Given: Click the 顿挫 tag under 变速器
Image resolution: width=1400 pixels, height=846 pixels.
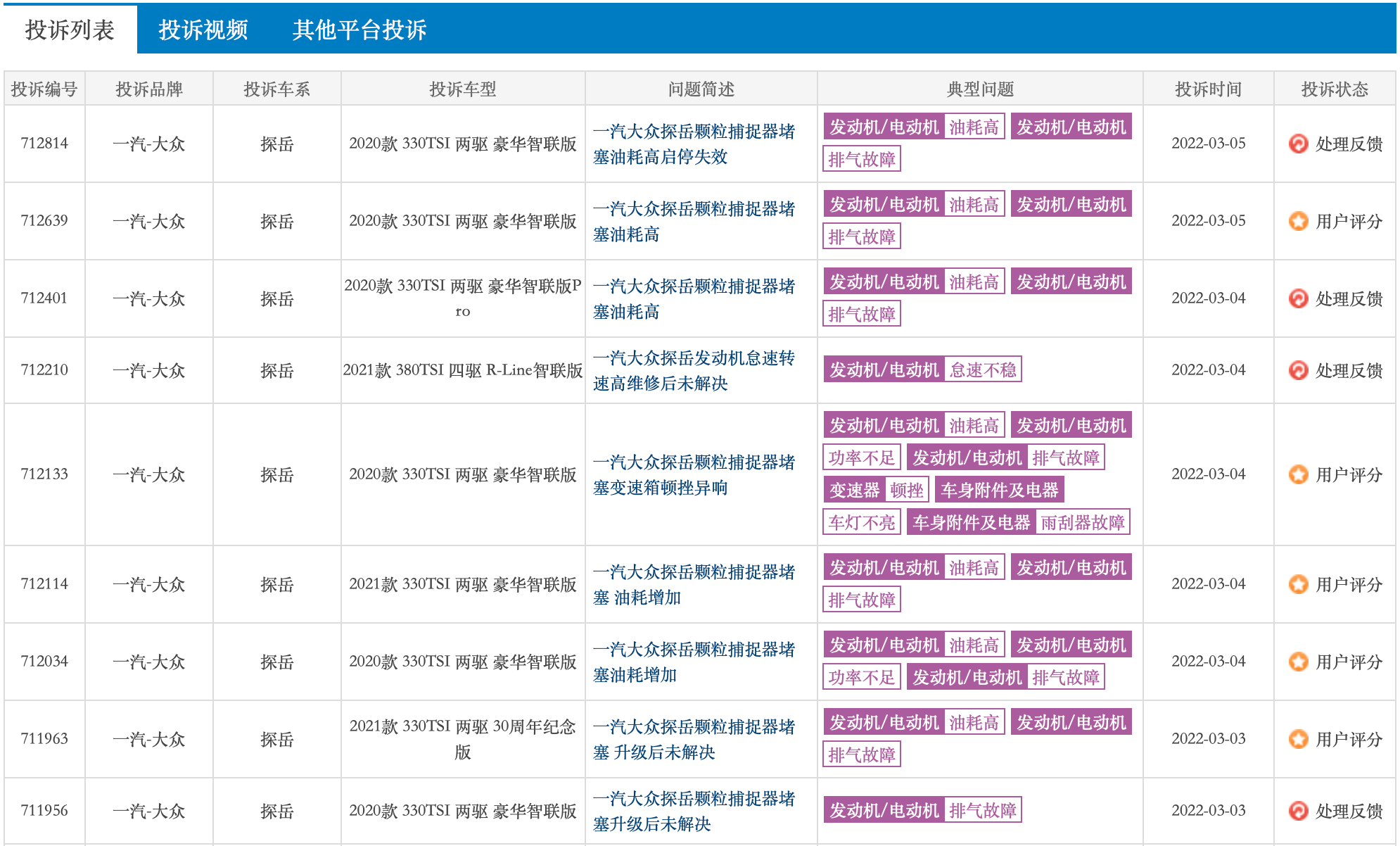Looking at the screenshot, I should point(907,491).
